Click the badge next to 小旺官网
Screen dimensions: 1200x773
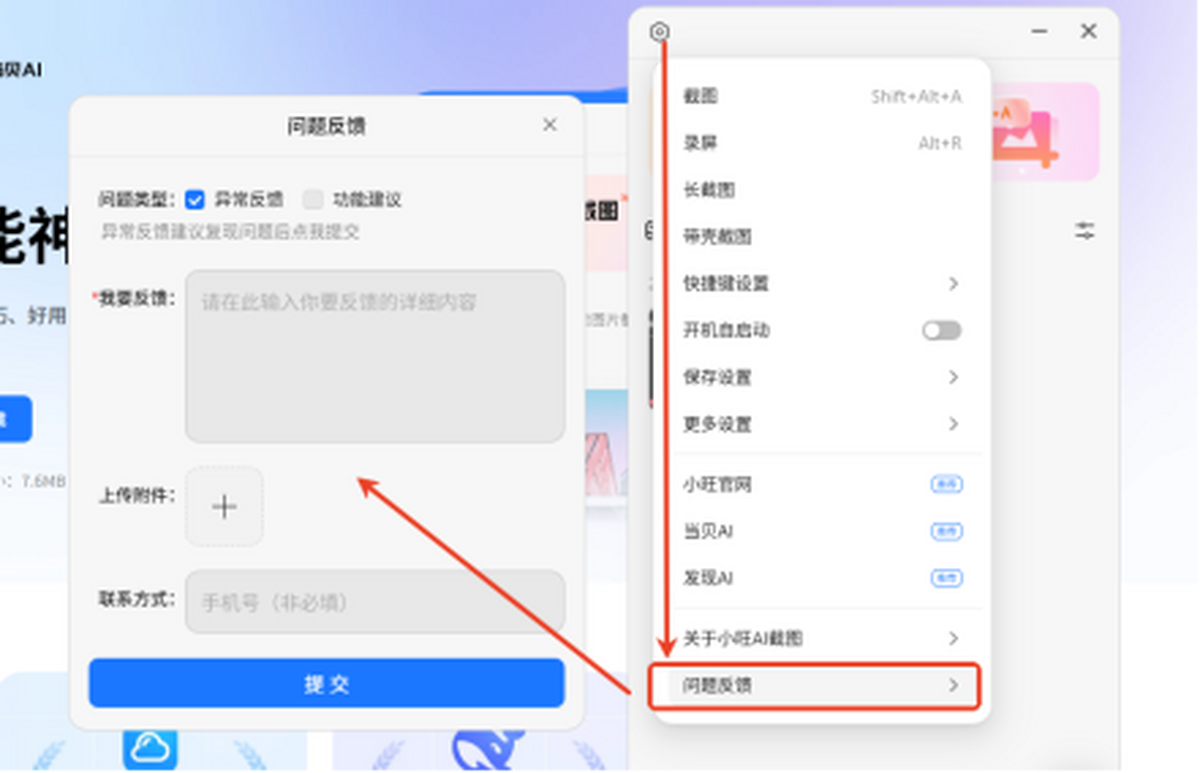tap(946, 485)
